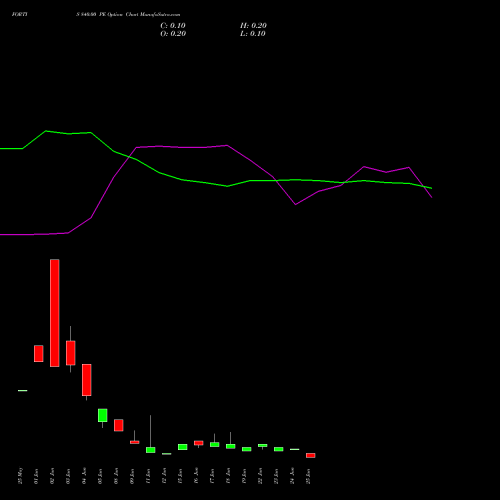Screen dimensions: 500x500
Task: Click the high value H: 0.20
Action: [x=253, y=26]
